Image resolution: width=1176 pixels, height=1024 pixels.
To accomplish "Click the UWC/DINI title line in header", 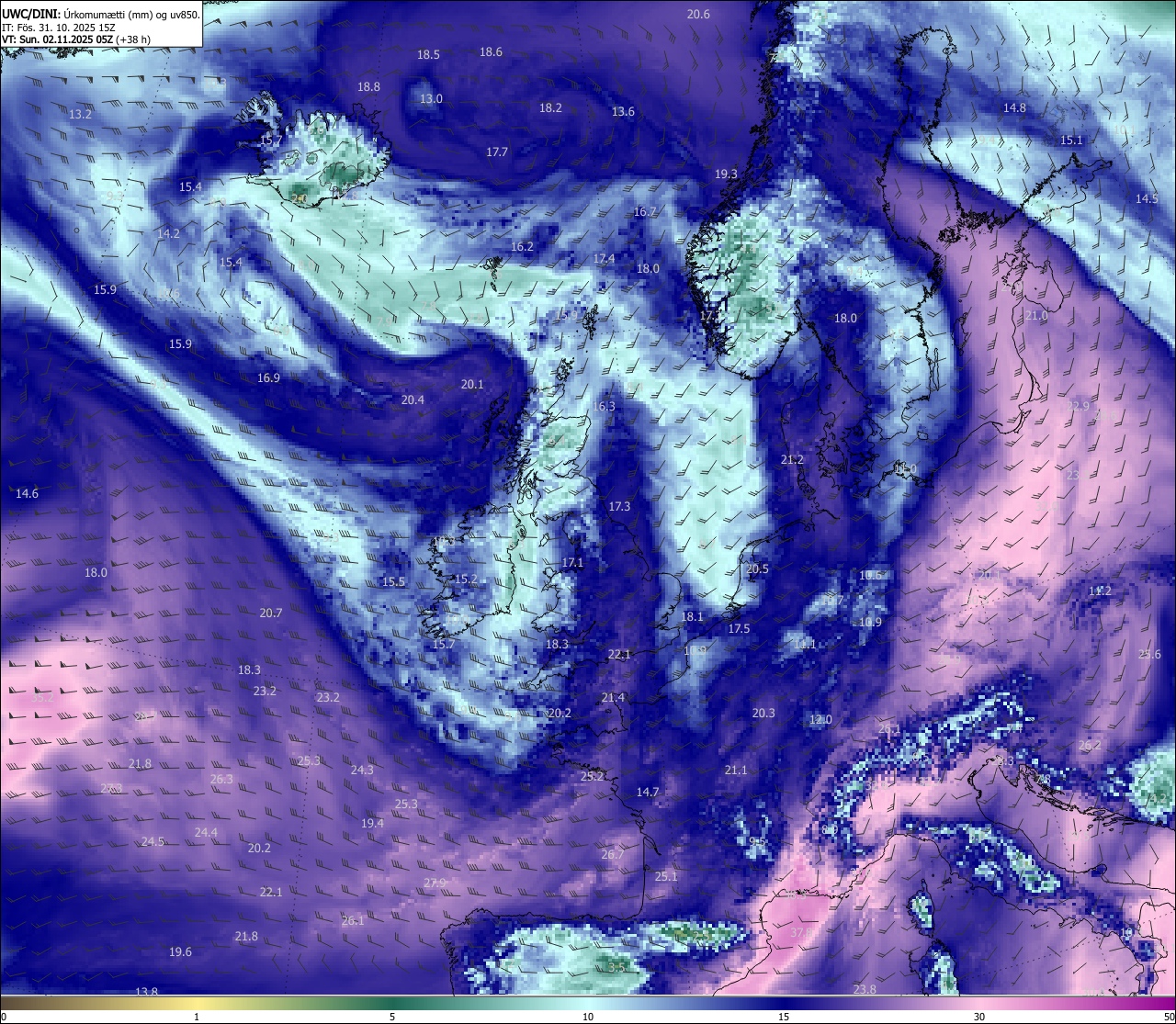I will (100, 14).
